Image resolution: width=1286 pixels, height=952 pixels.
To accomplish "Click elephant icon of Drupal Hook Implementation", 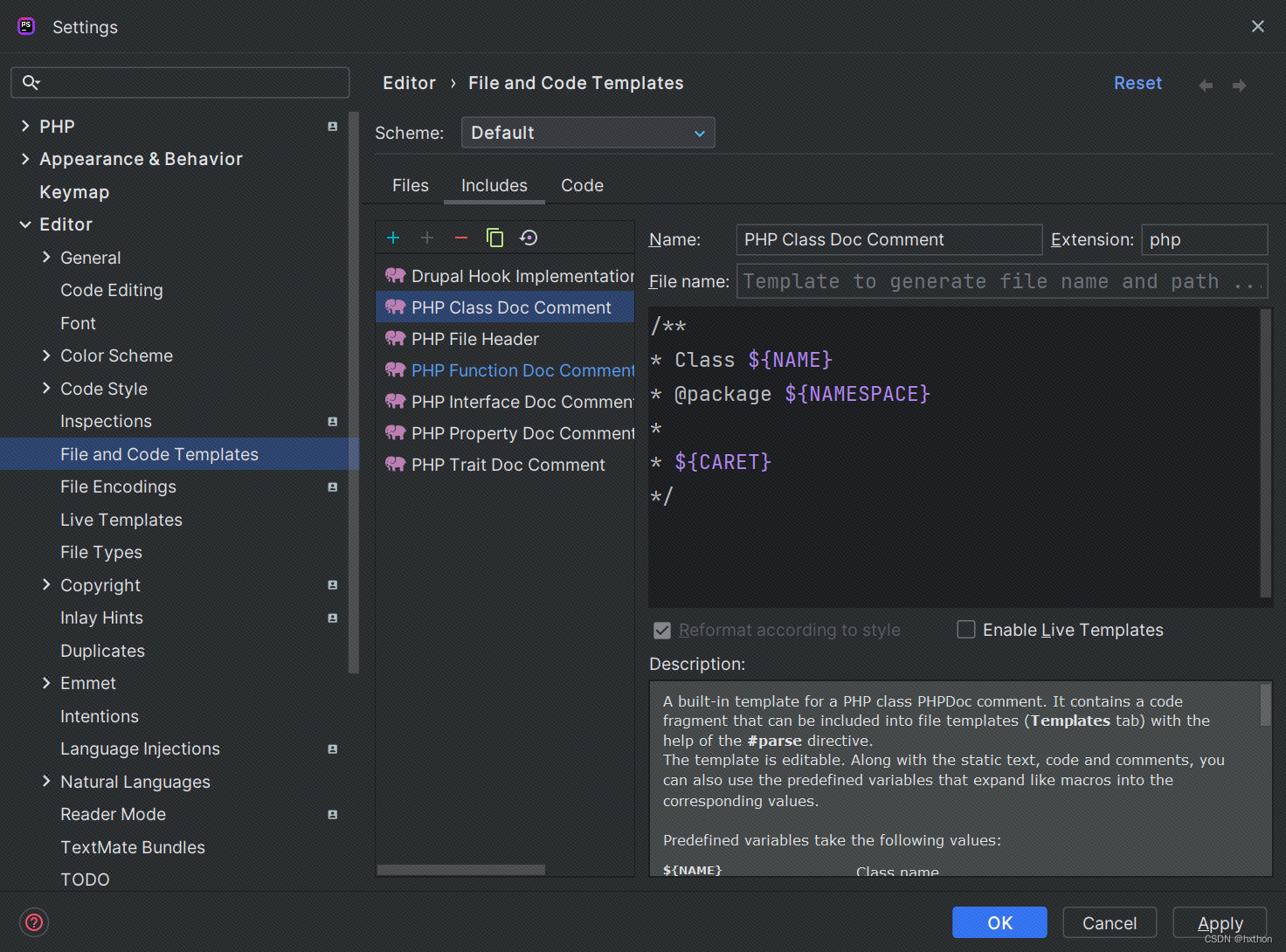I will pyautogui.click(x=395, y=275).
